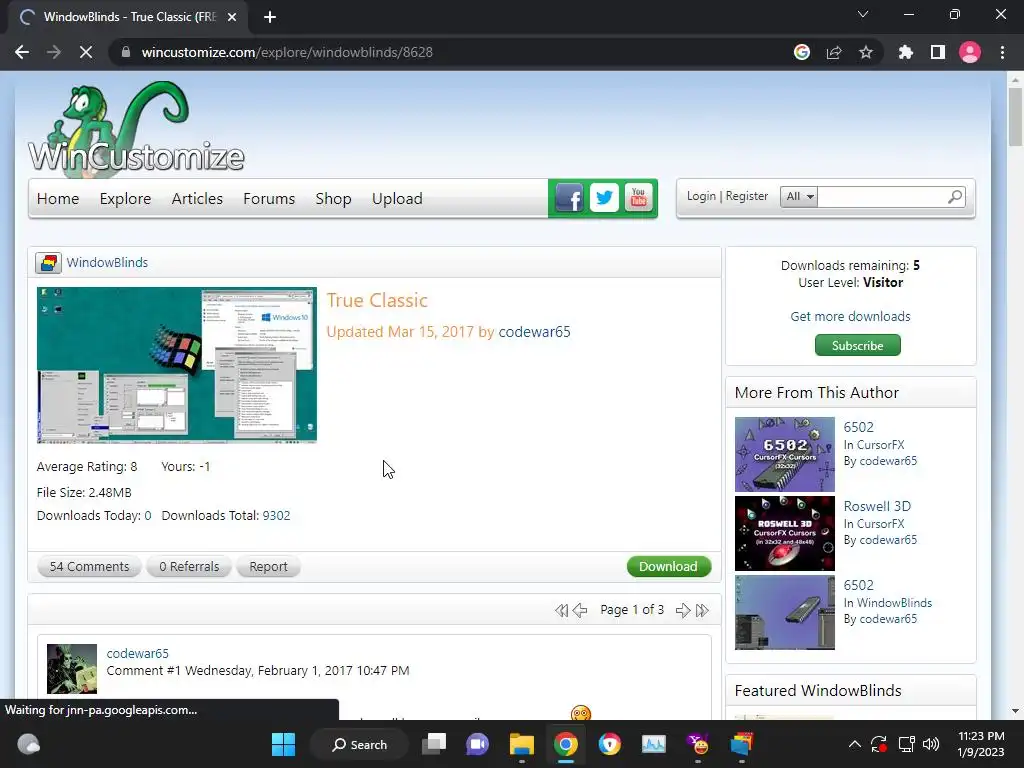Close the WindowBlinds browser tab
1024x768 pixels.
(x=232, y=17)
